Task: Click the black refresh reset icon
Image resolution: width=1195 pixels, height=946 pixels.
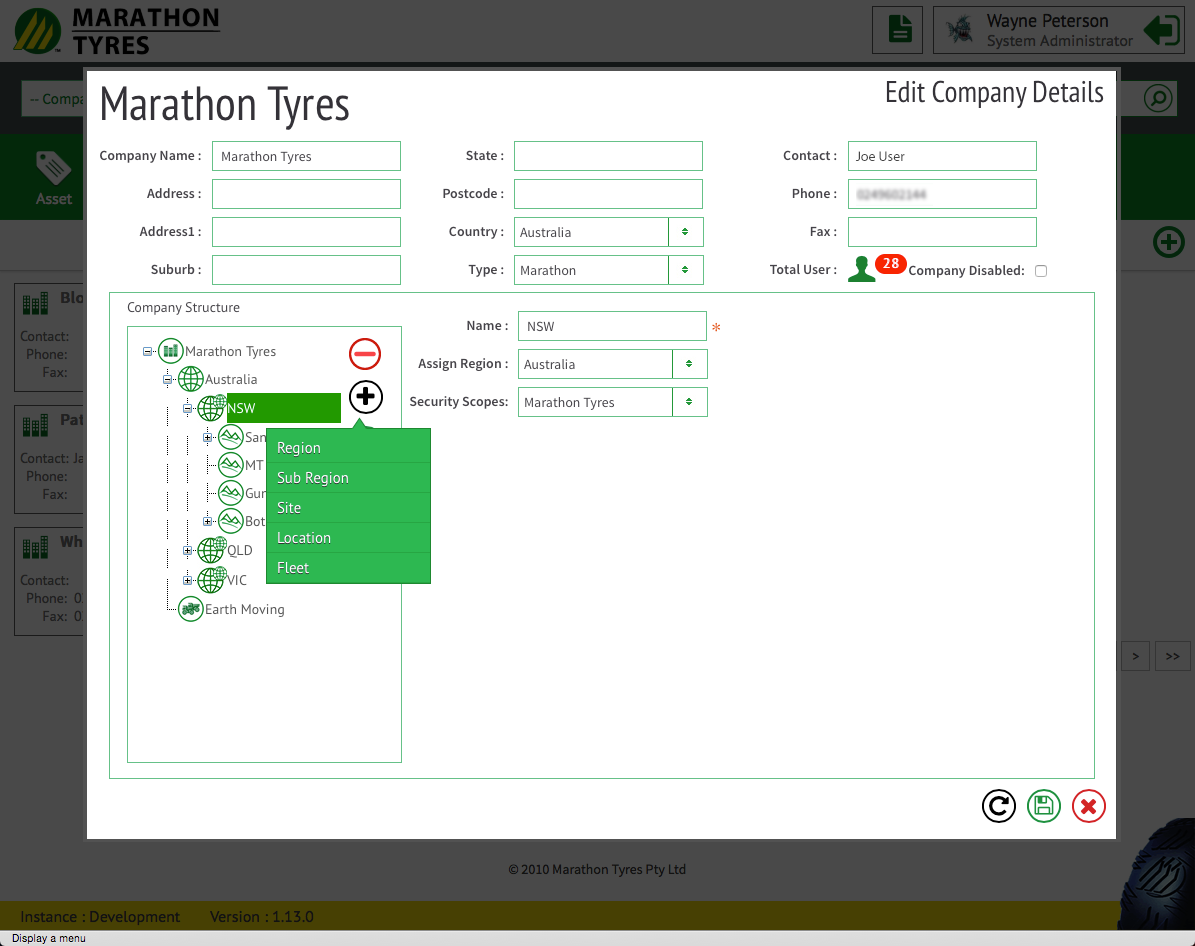Action: pos(998,806)
